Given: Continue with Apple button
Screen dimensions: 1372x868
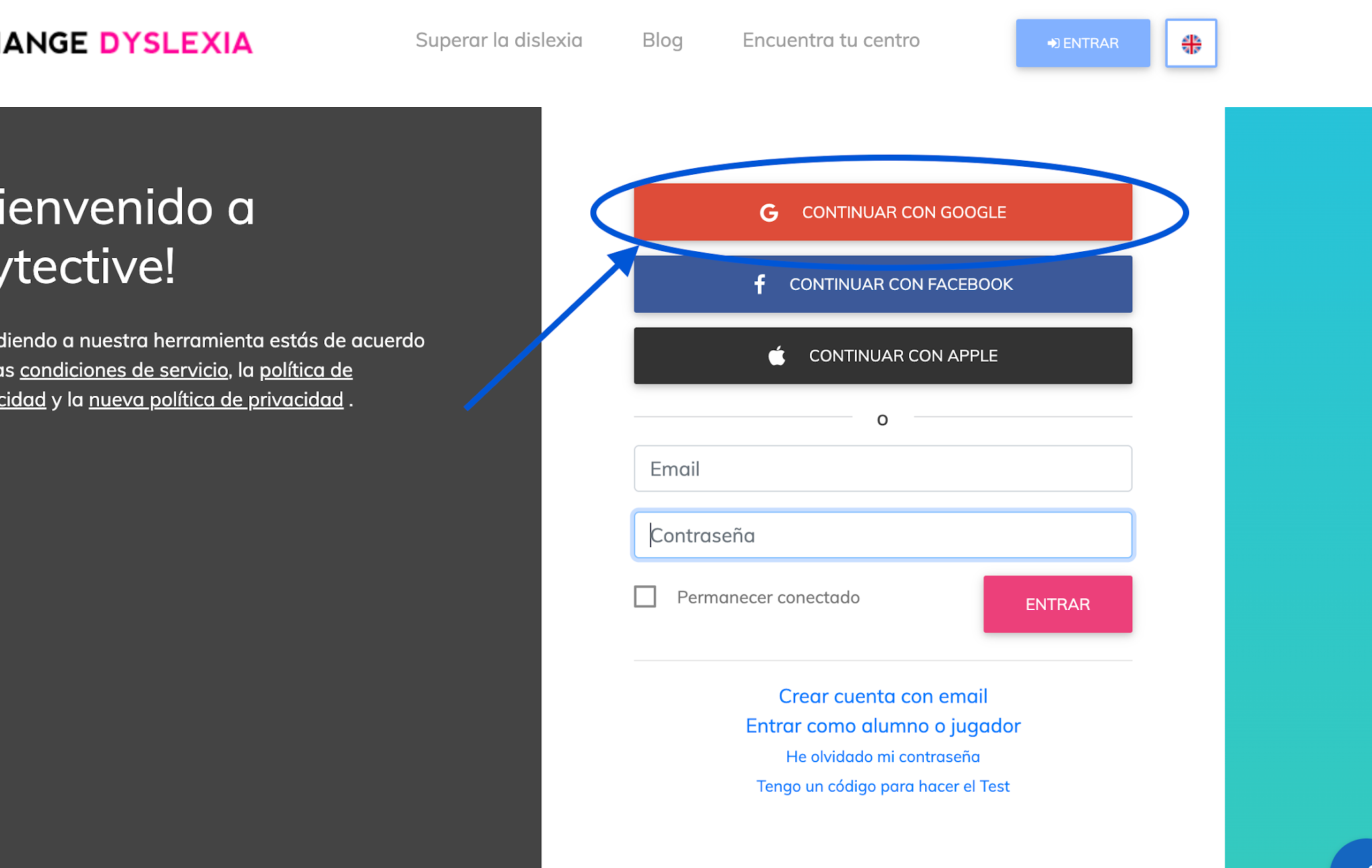Looking at the screenshot, I should click(882, 356).
